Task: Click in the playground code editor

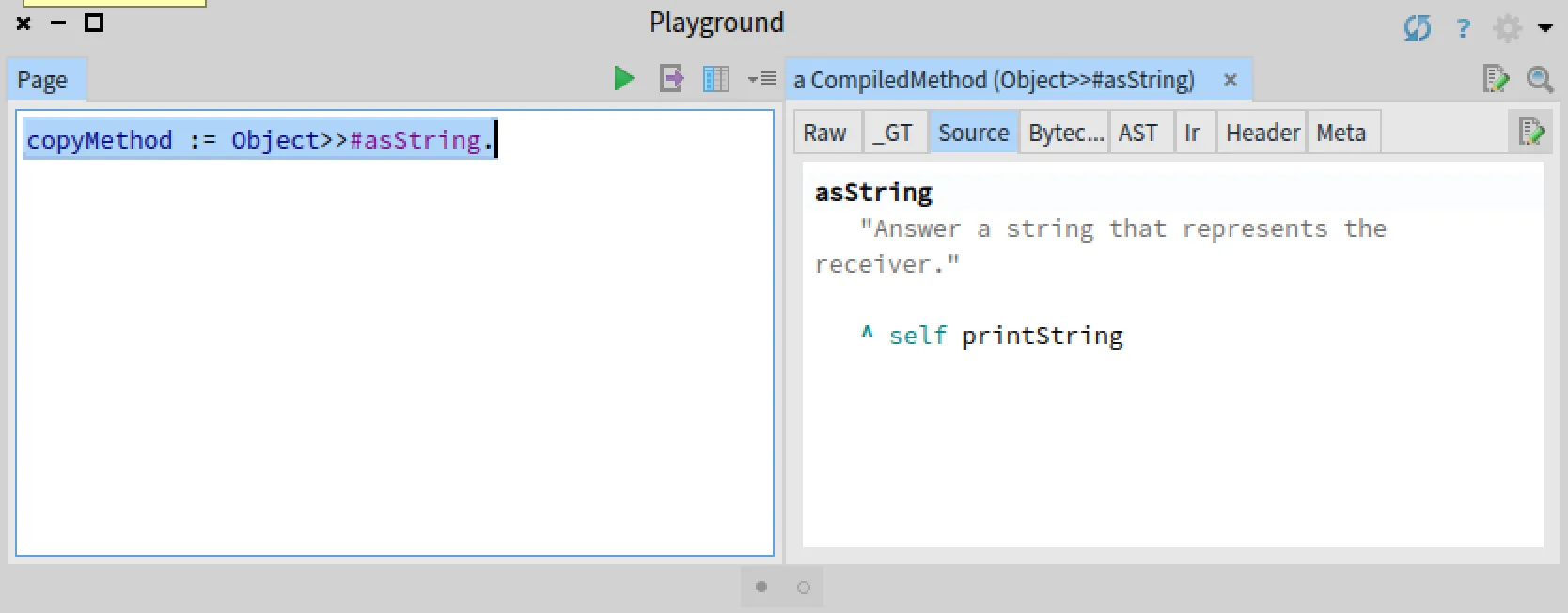Action: [395, 333]
